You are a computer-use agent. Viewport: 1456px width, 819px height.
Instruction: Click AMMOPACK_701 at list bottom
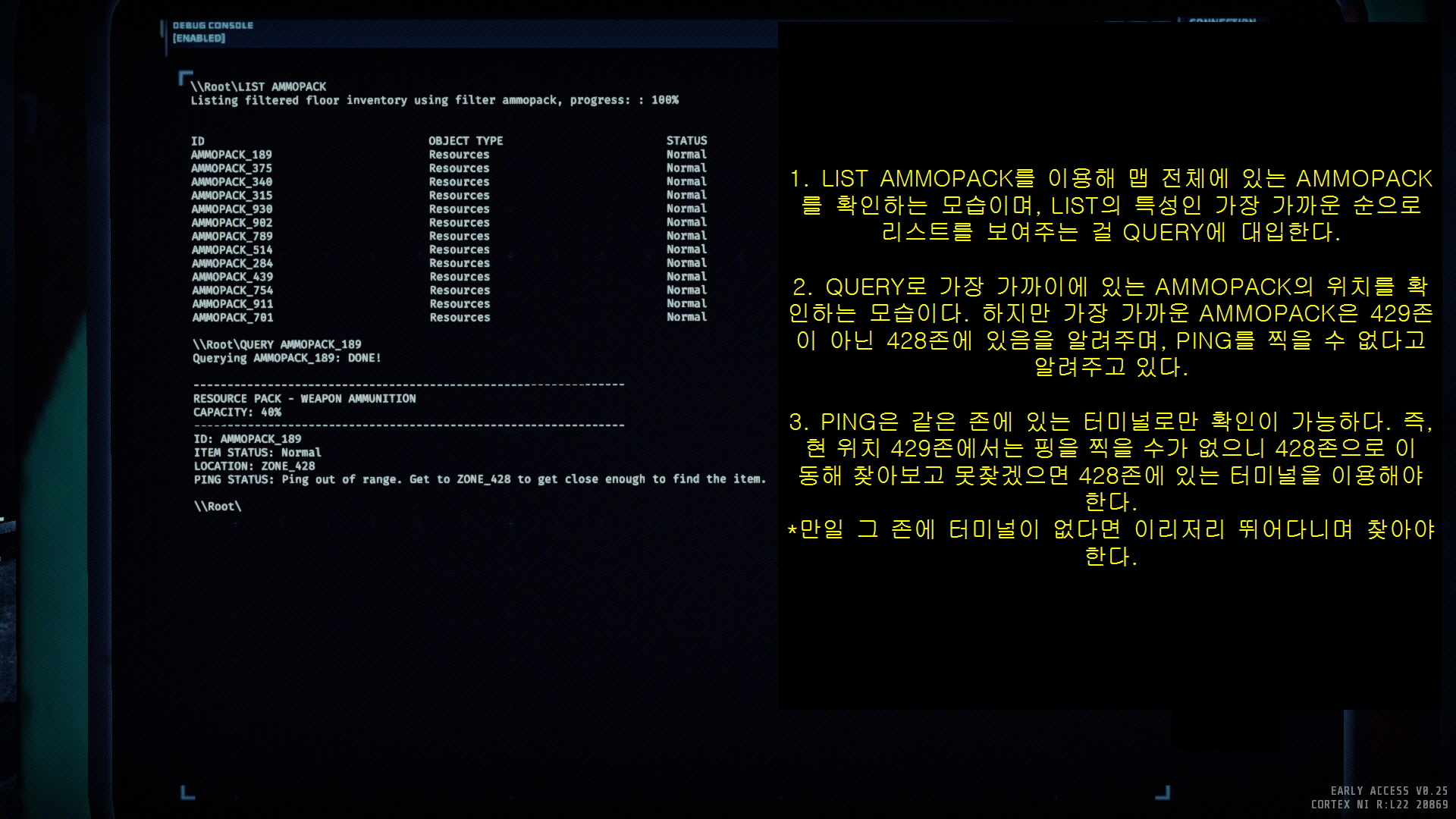click(x=232, y=318)
